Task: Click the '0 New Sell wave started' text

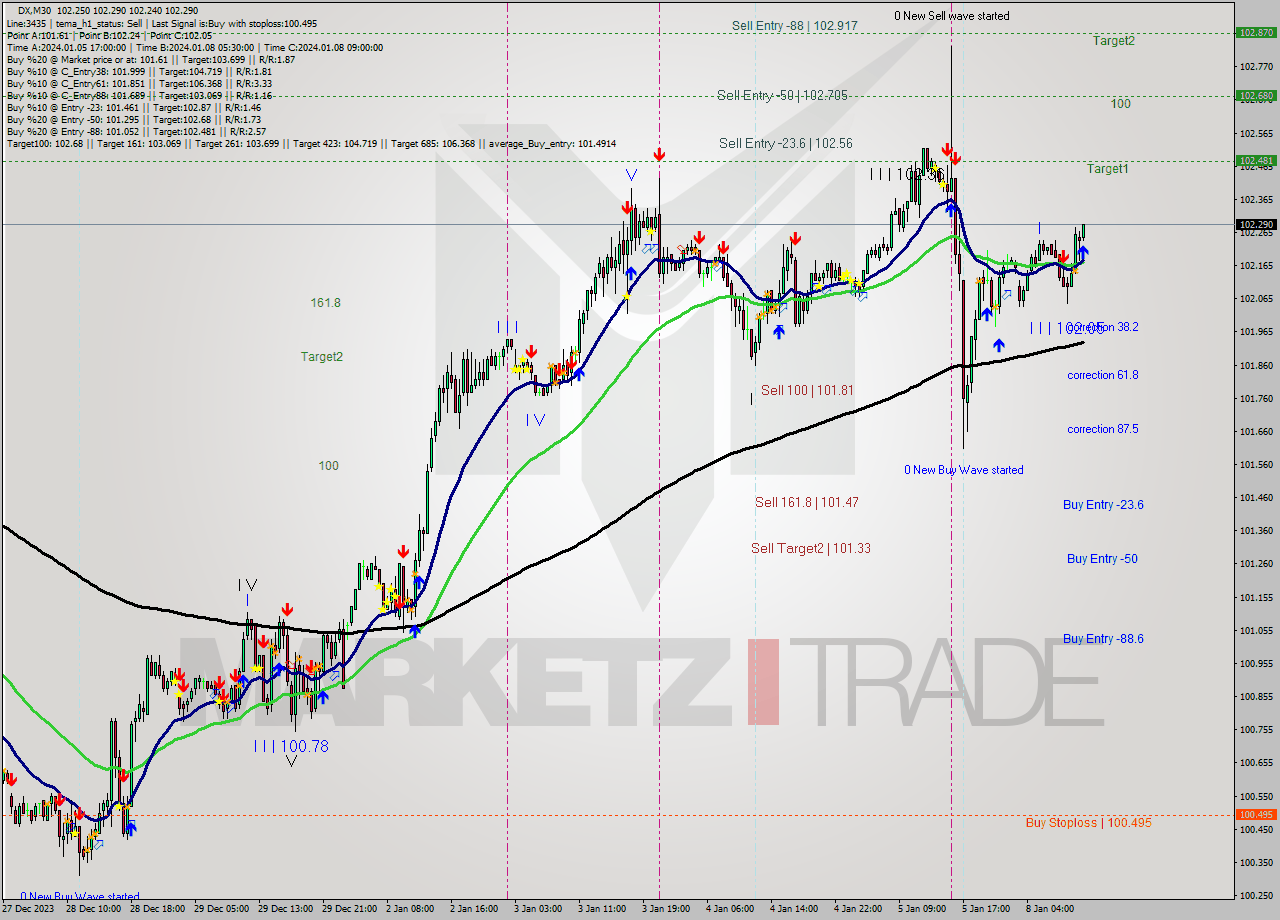Action: [951, 15]
